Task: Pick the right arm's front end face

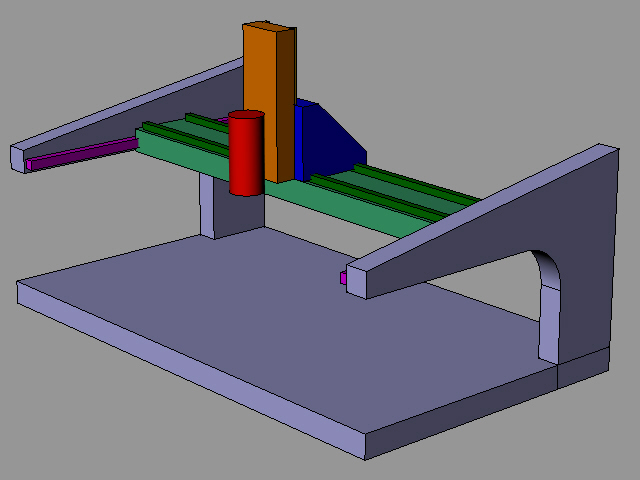Action: click(358, 283)
